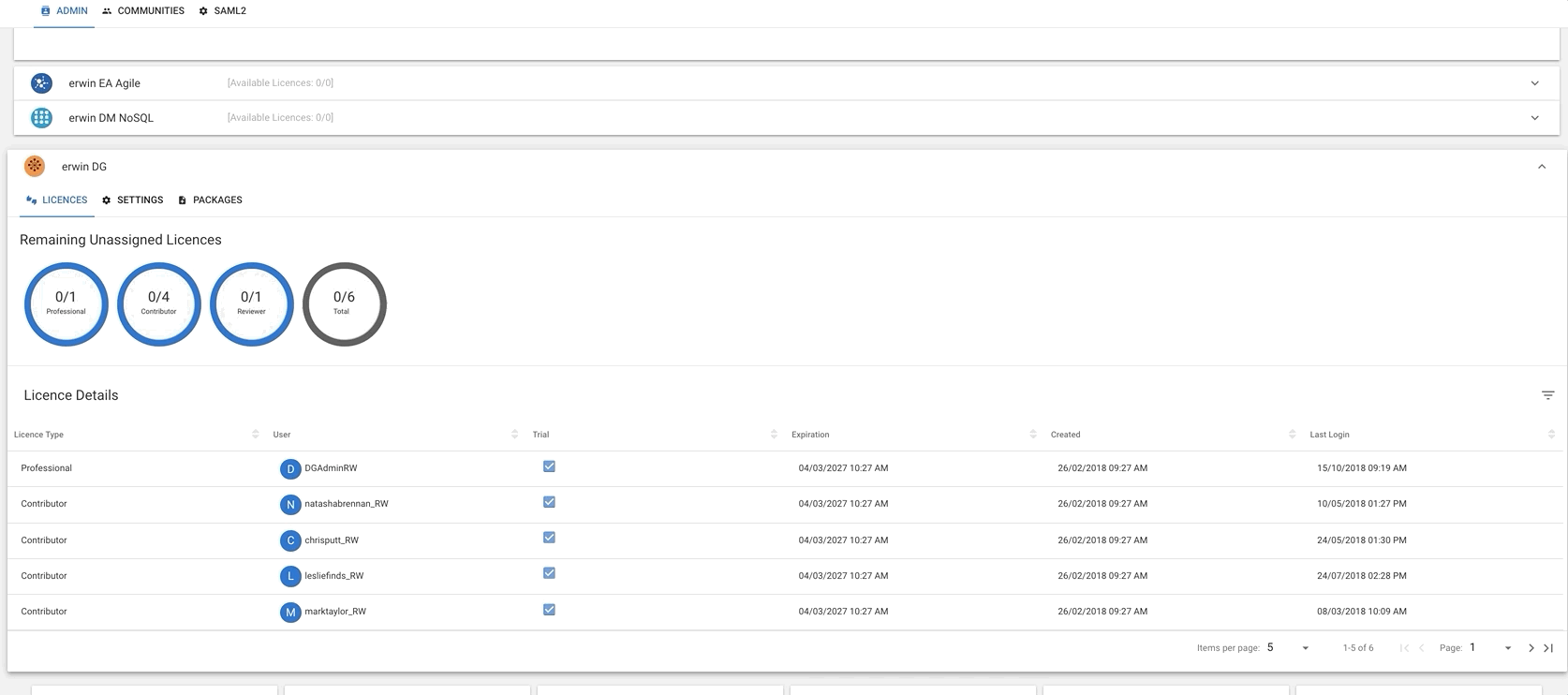Click the Contributor licences 0/4 gauge
Image resolution: width=1568 pixels, height=695 pixels.
(158, 304)
